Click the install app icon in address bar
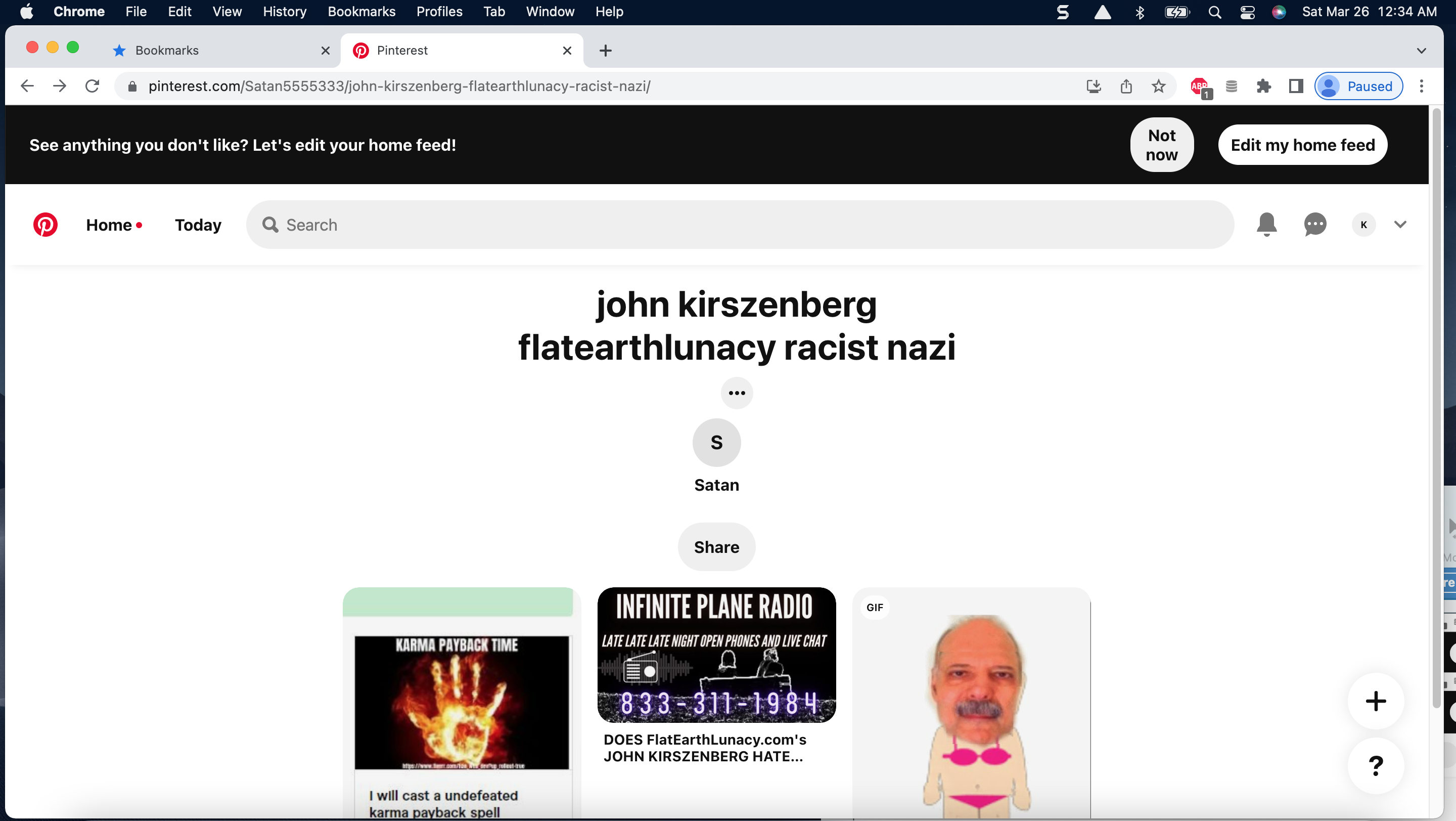The height and width of the screenshot is (821, 1456). [x=1094, y=86]
